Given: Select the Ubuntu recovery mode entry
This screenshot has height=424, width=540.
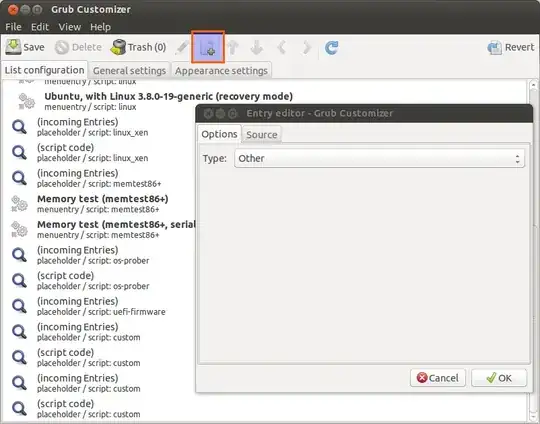Looking at the screenshot, I should click(168, 101).
